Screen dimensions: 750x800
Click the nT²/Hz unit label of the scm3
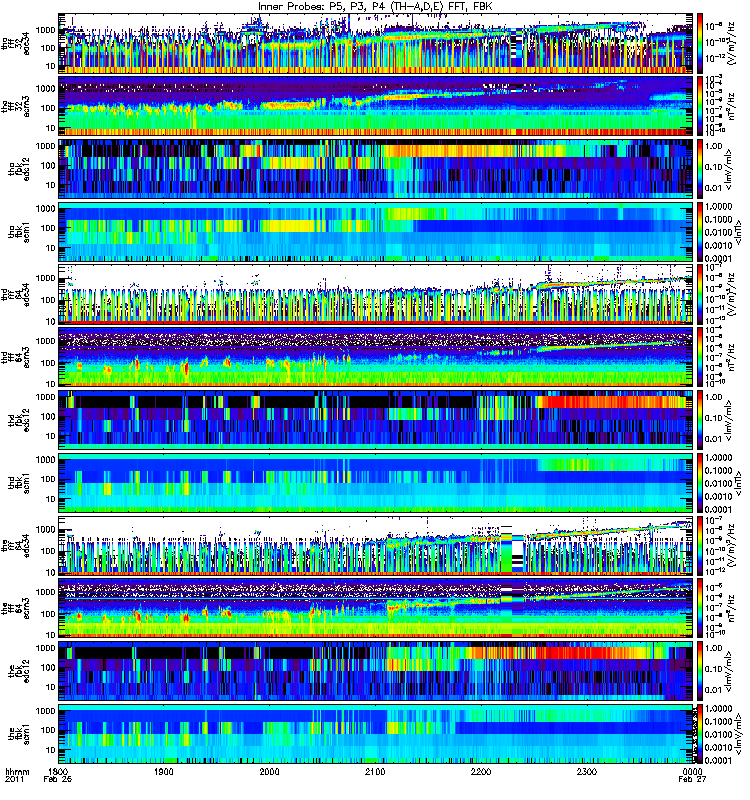731,609
